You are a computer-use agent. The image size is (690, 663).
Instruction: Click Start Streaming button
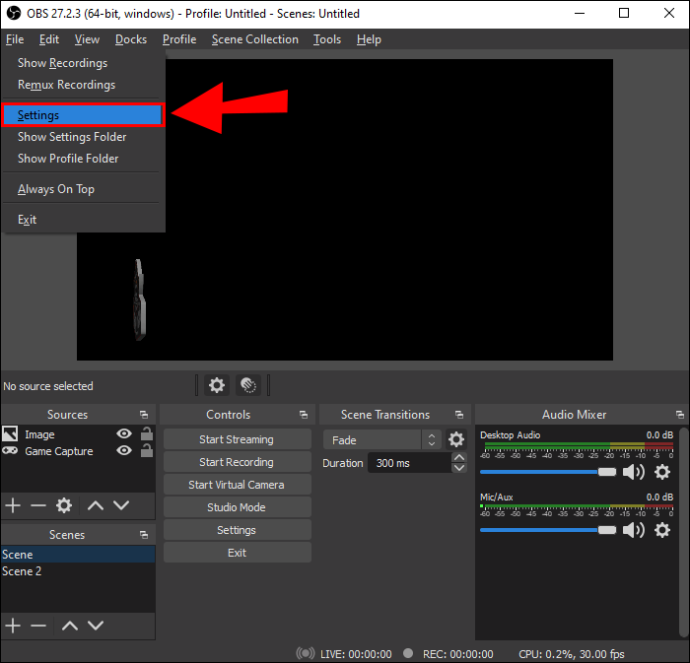click(x=237, y=439)
